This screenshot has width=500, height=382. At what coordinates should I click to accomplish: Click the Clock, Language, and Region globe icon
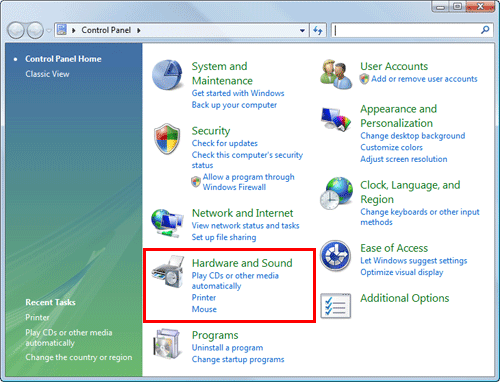336,193
